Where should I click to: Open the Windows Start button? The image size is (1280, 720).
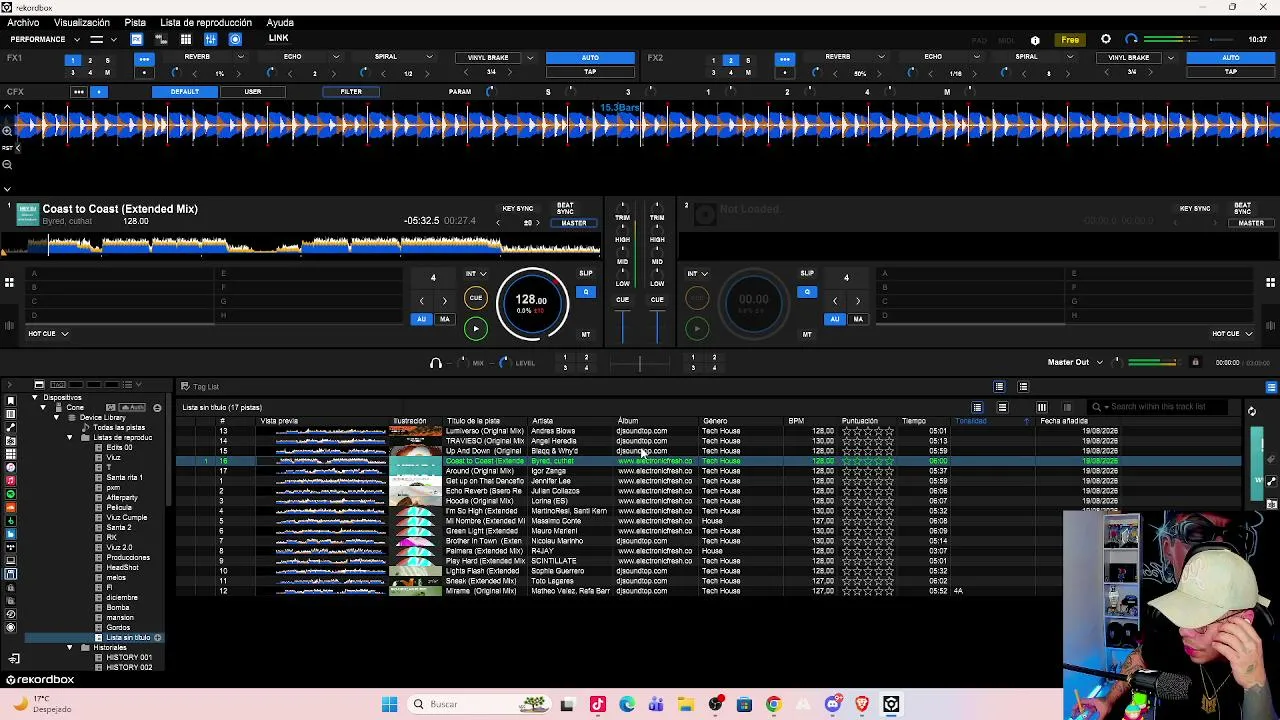coord(389,704)
